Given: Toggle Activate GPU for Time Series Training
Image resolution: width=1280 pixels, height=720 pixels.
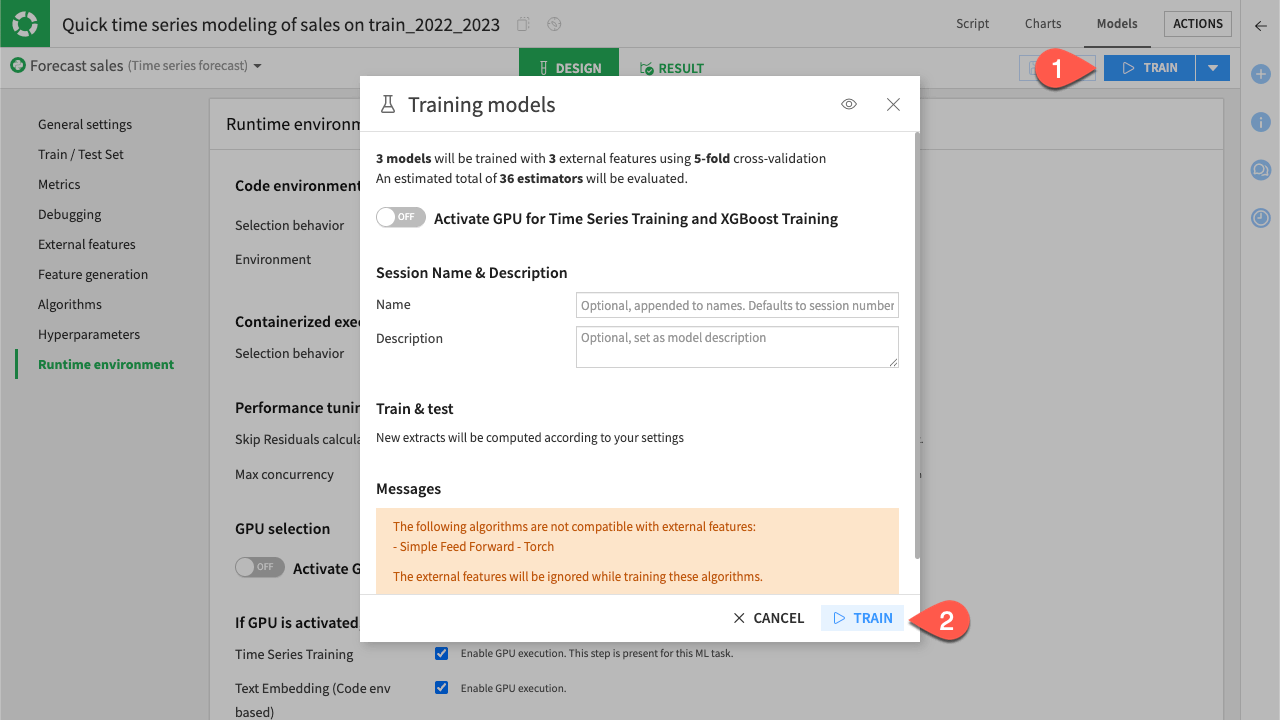Looking at the screenshot, I should tap(400, 217).
